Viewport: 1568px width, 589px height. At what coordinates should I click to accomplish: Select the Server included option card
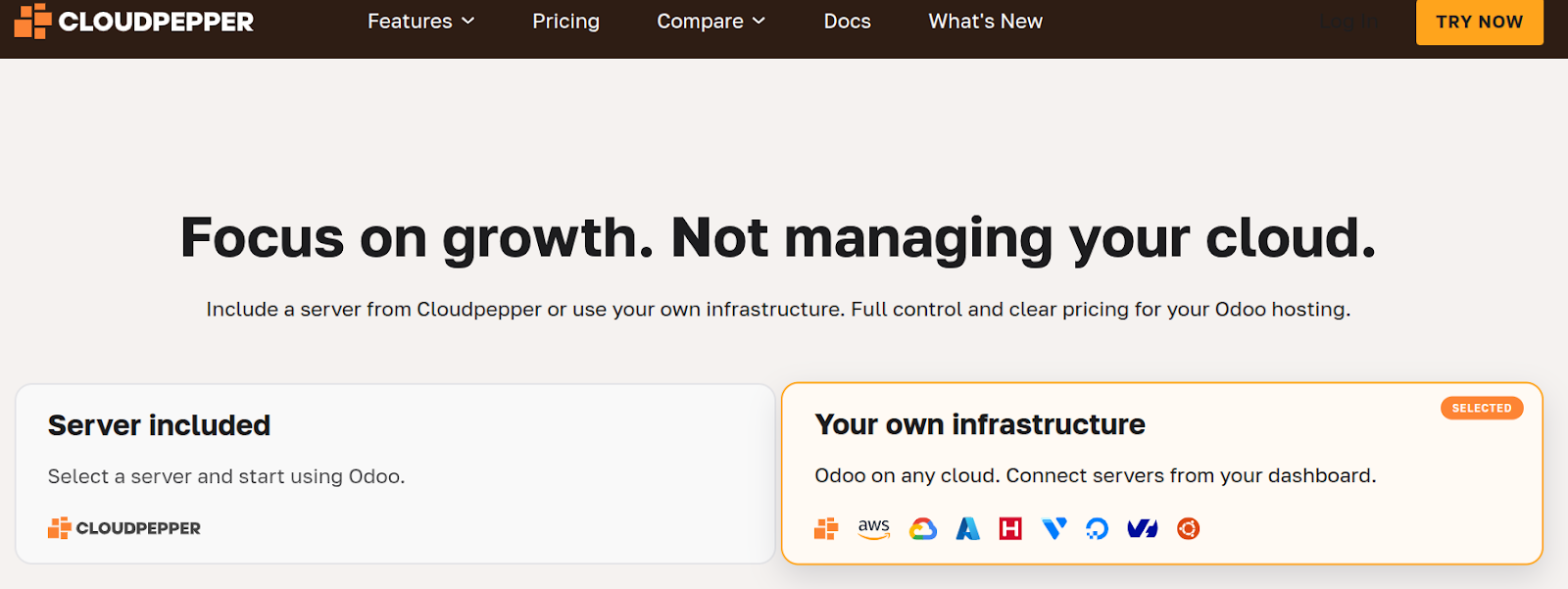point(395,473)
